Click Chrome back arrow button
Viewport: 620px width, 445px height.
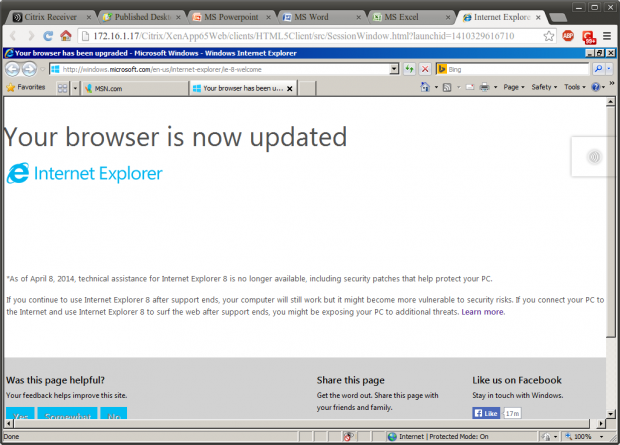pos(13,36)
